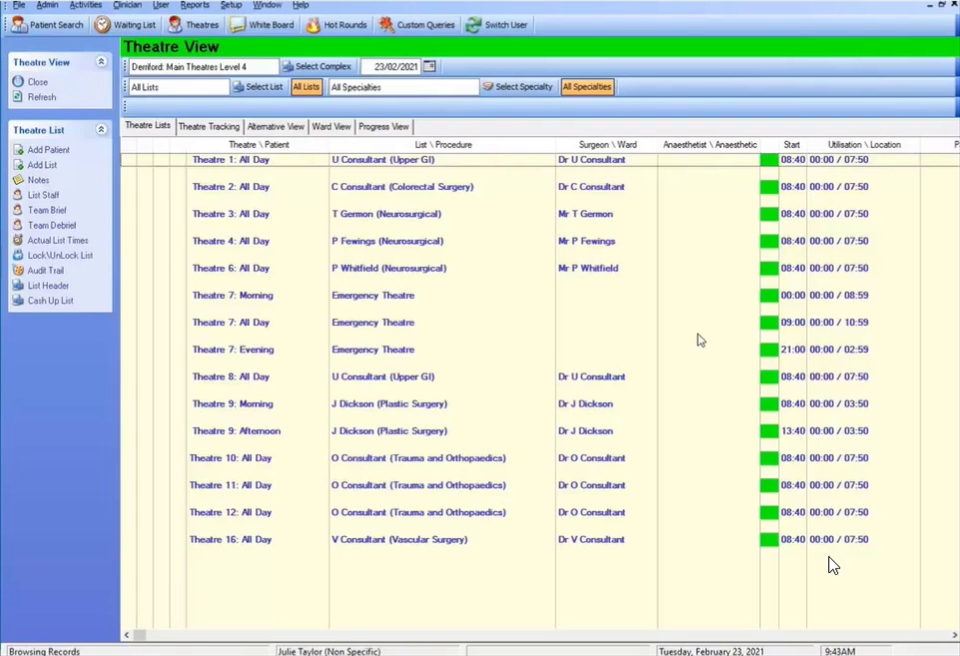Click Select Specialty button

coord(517,87)
